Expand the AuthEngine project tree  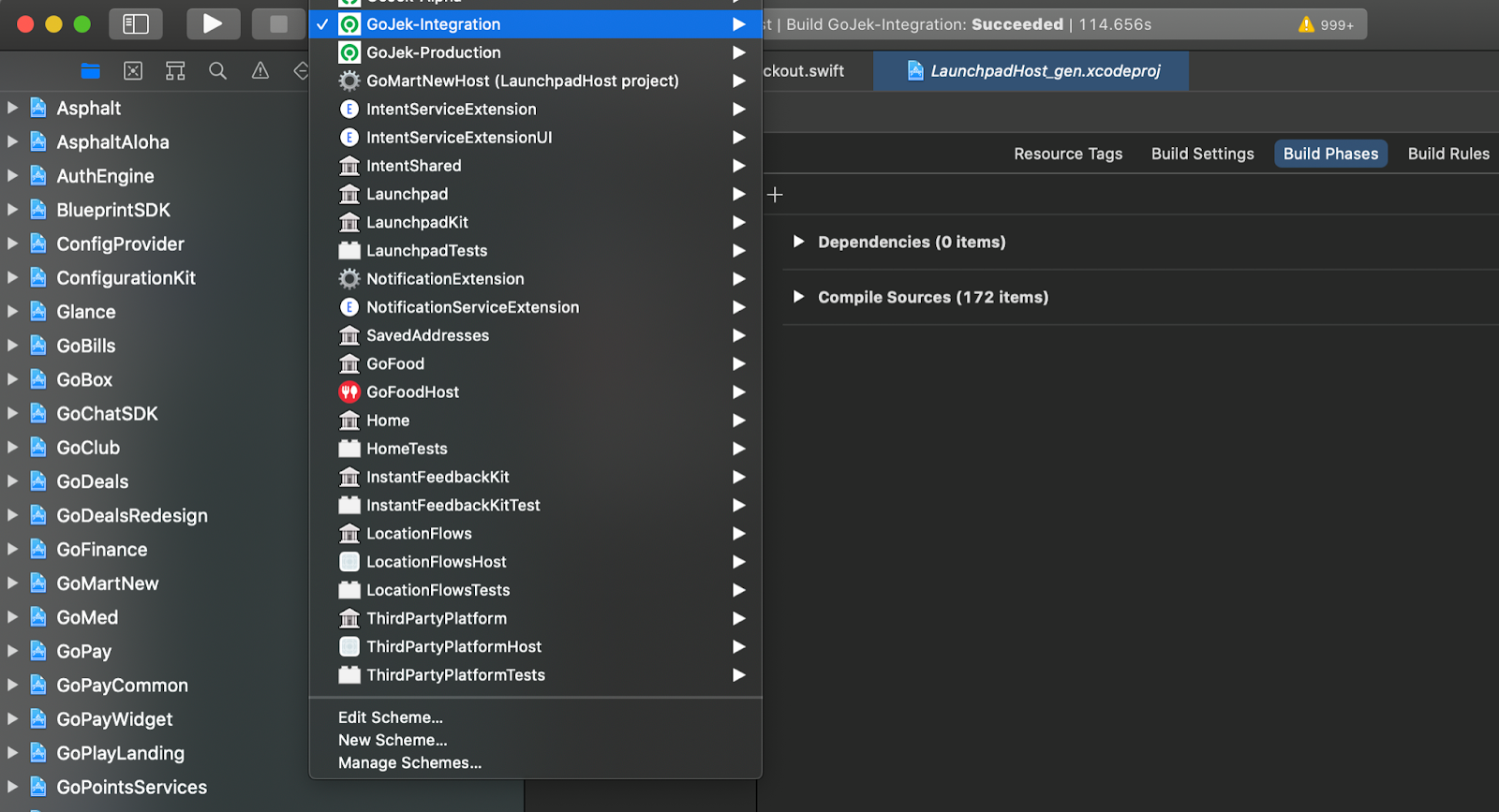(12, 175)
